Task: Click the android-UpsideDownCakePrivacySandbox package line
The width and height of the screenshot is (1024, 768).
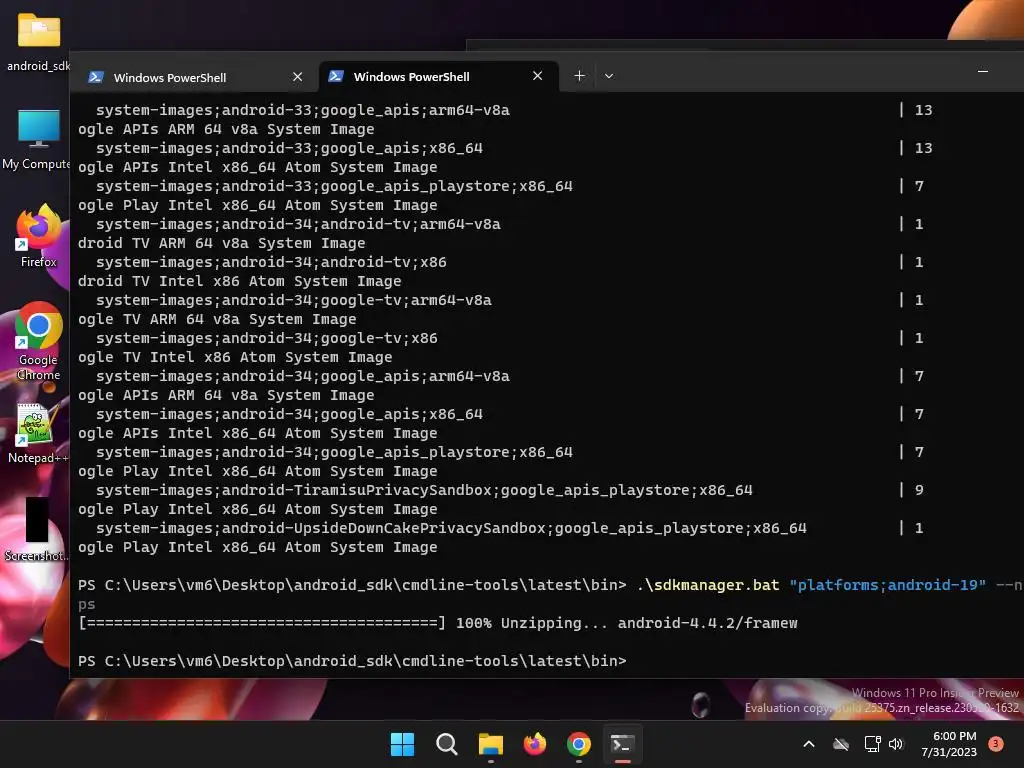Action: coord(451,528)
